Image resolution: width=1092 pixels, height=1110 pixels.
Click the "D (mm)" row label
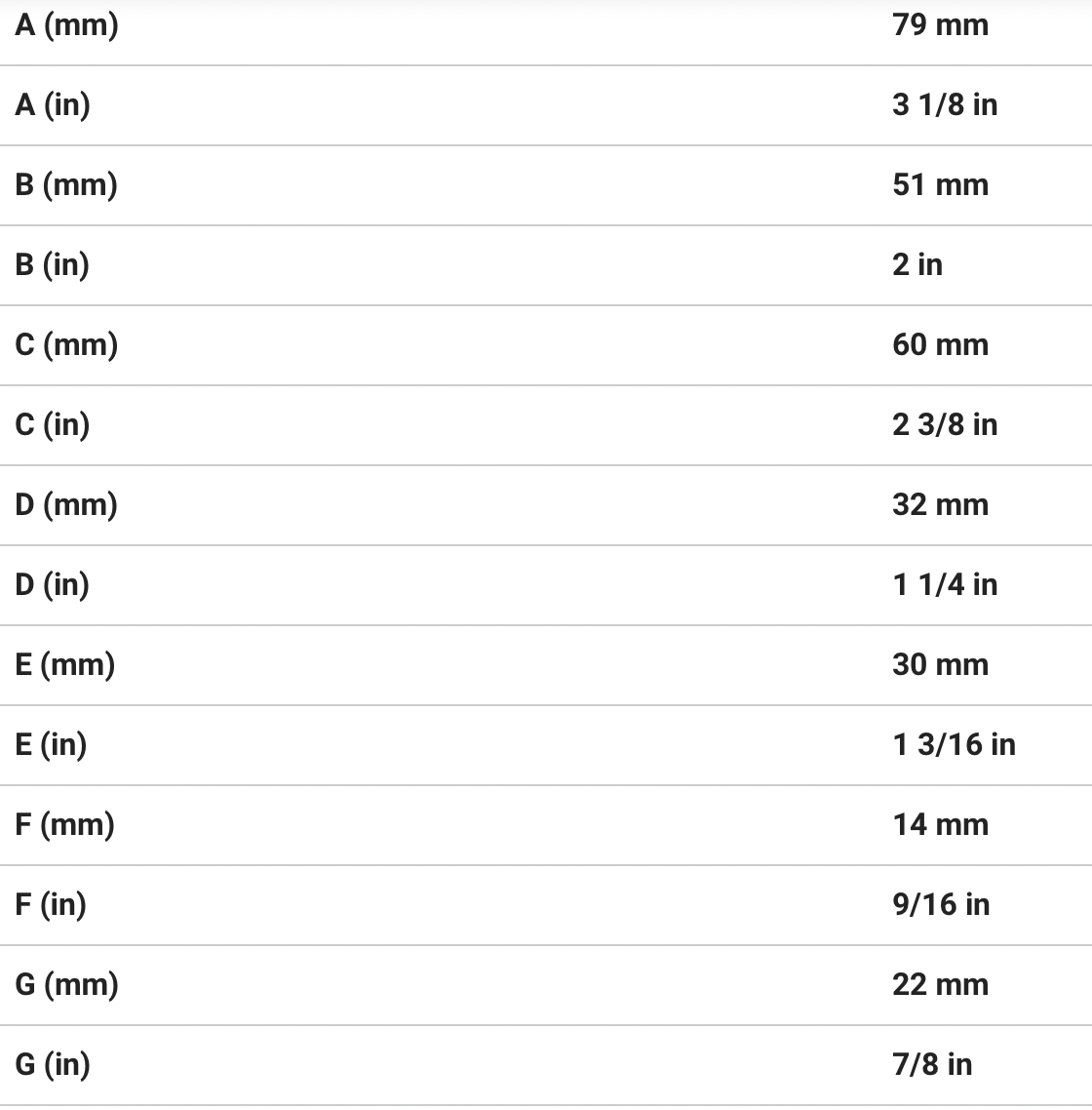pyautogui.click(x=66, y=504)
